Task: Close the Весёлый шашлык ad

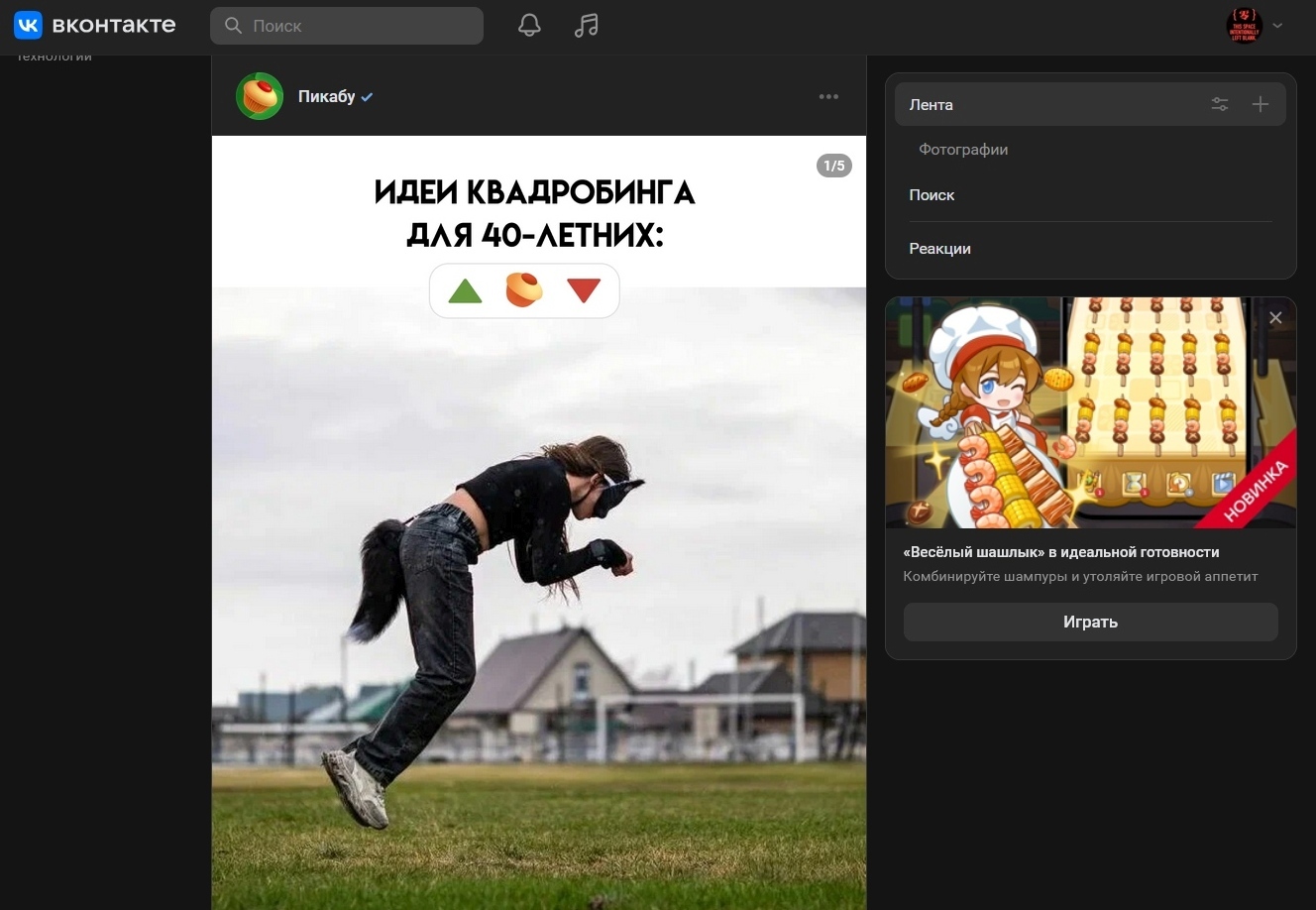Action: tap(1275, 318)
